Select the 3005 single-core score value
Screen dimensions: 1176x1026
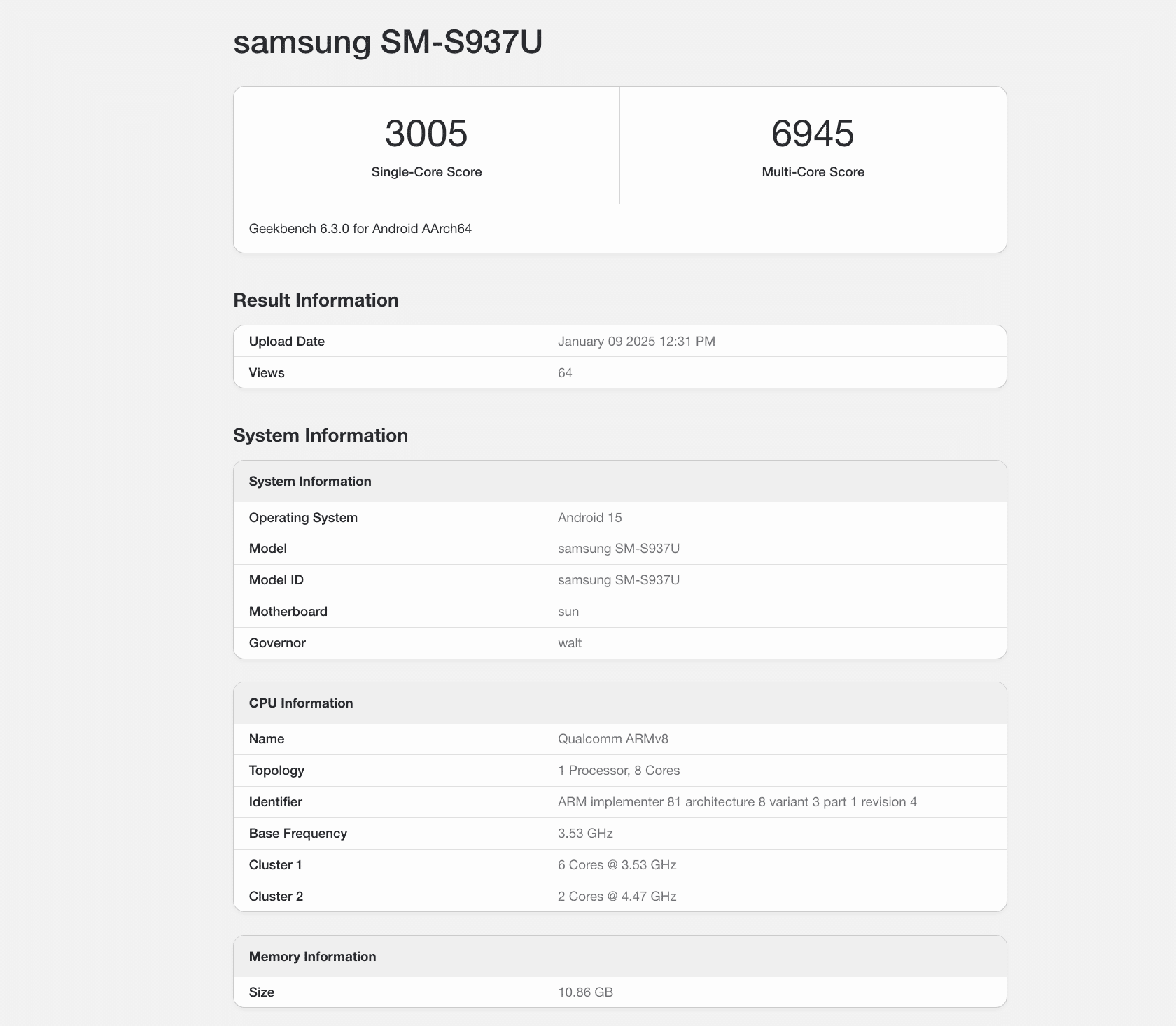(x=426, y=134)
